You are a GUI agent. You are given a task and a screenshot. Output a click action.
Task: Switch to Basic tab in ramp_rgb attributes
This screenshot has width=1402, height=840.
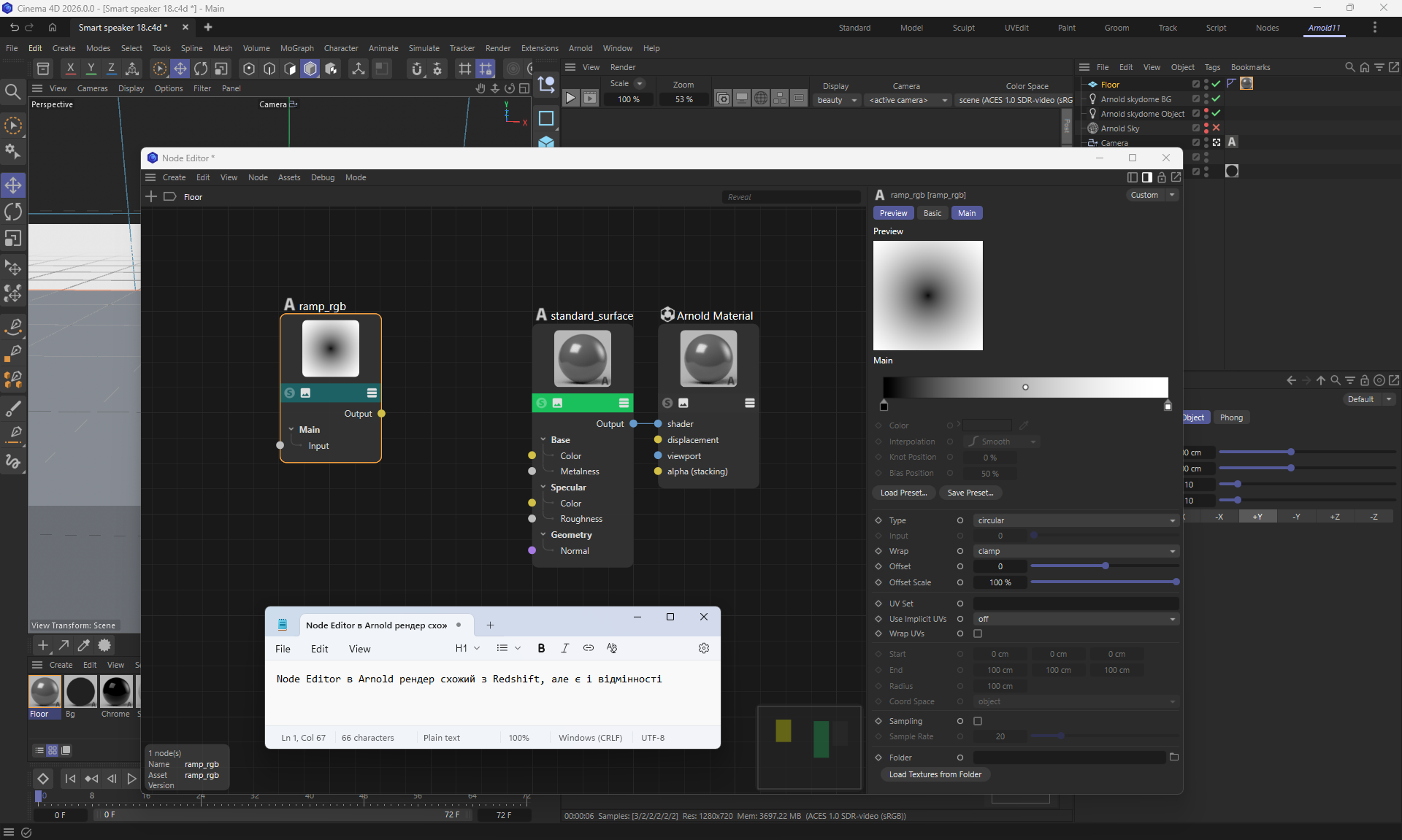tap(932, 213)
